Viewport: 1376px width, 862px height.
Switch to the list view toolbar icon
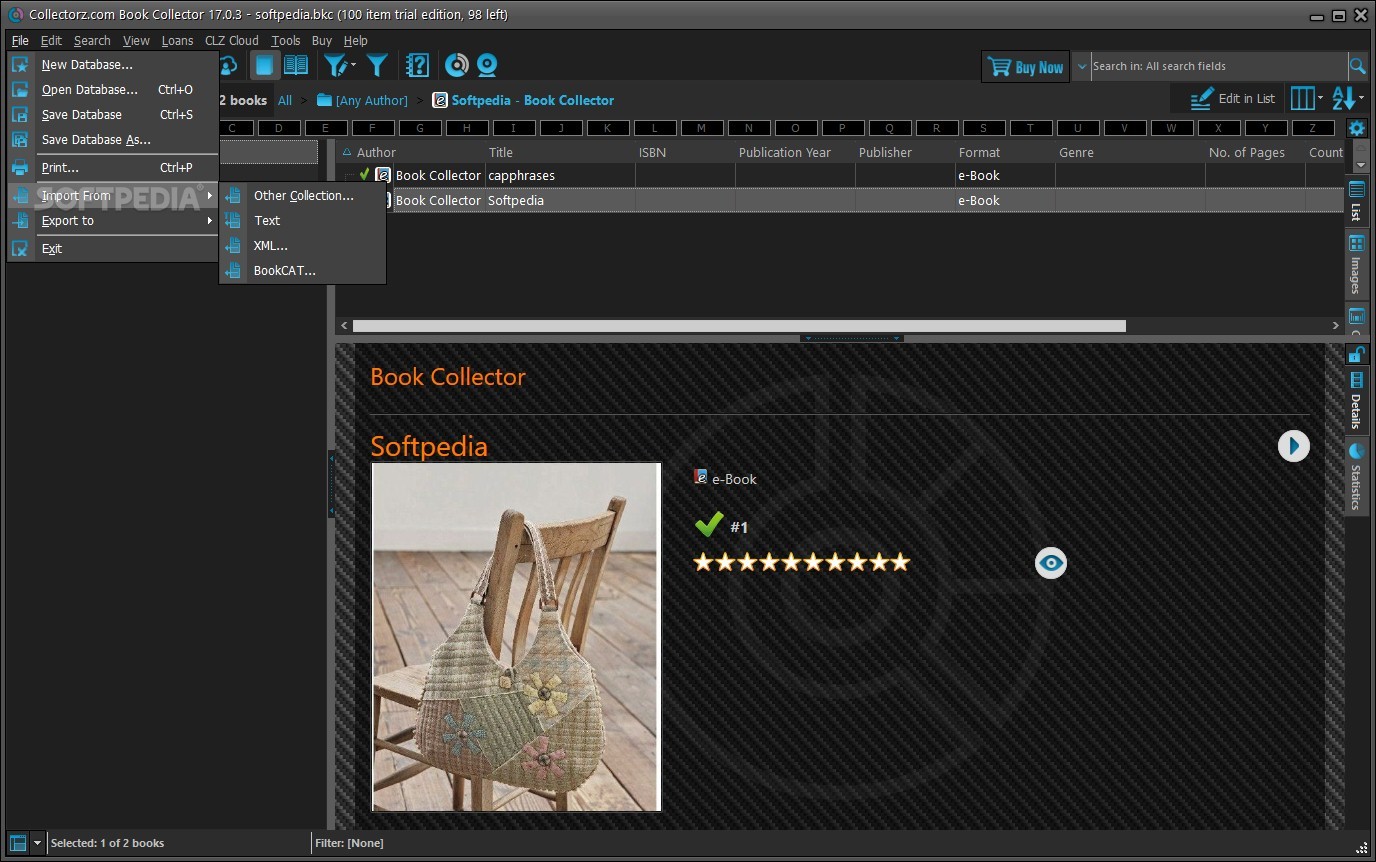coord(263,65)
